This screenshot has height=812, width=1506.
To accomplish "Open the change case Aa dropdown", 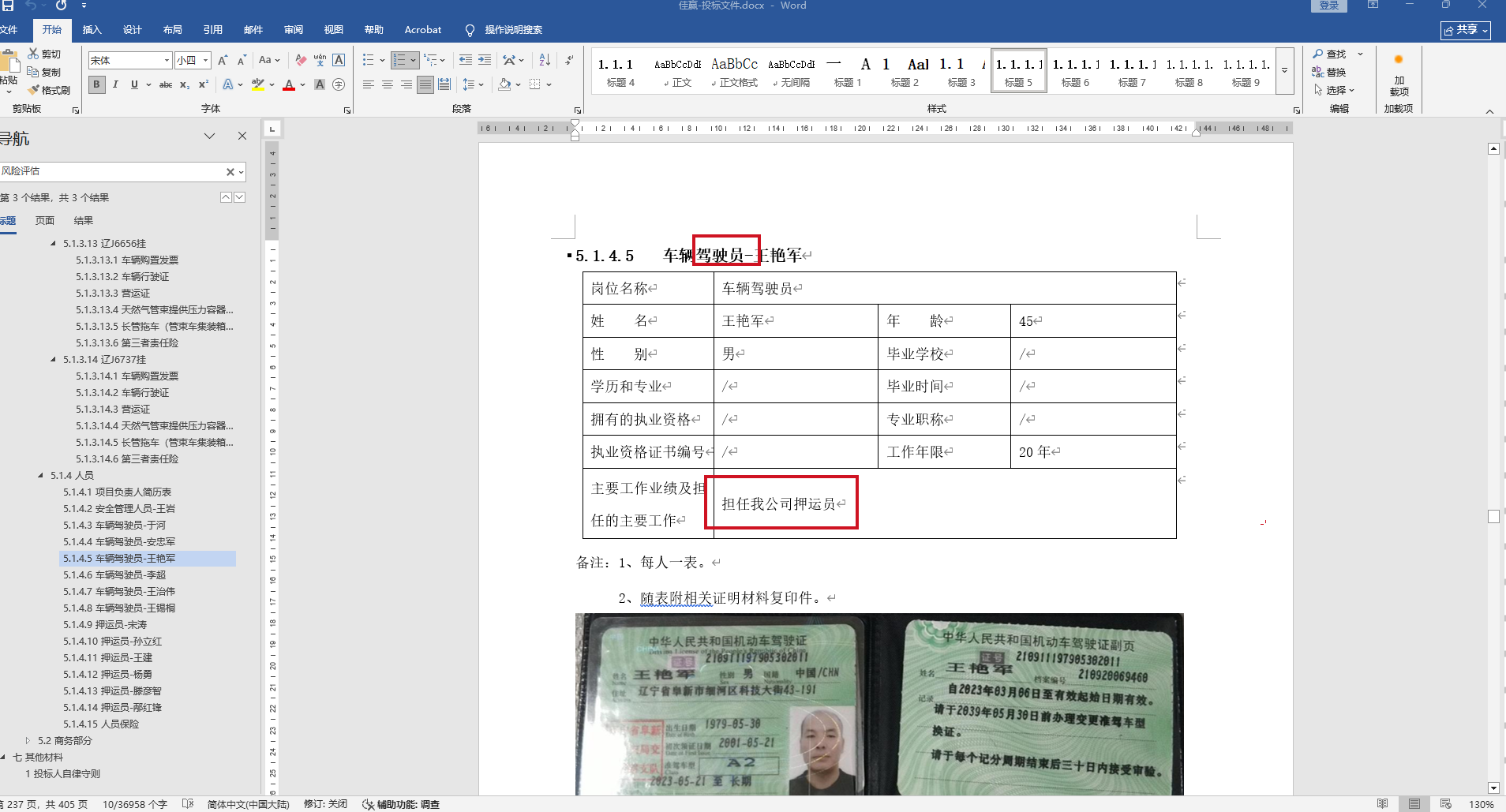I will [269, 60].
